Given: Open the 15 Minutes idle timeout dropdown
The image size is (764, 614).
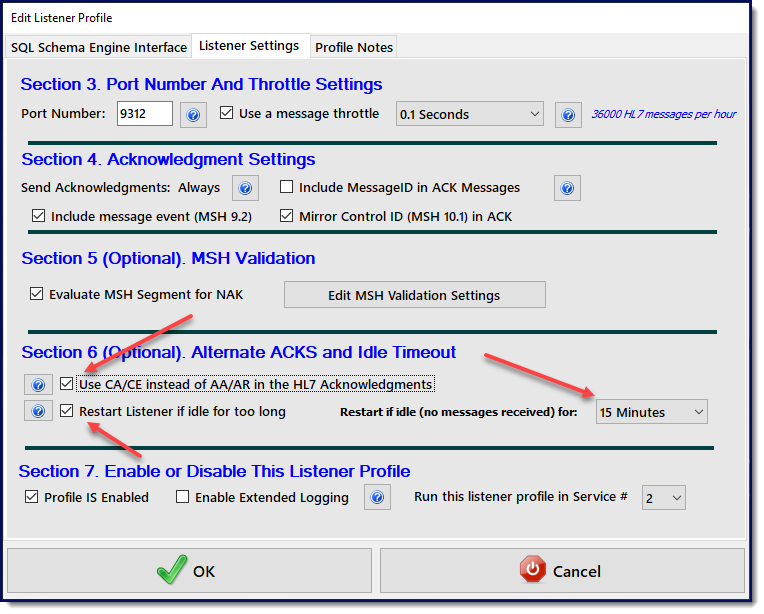Looking at the screenshot, I should tap(651, 412).
